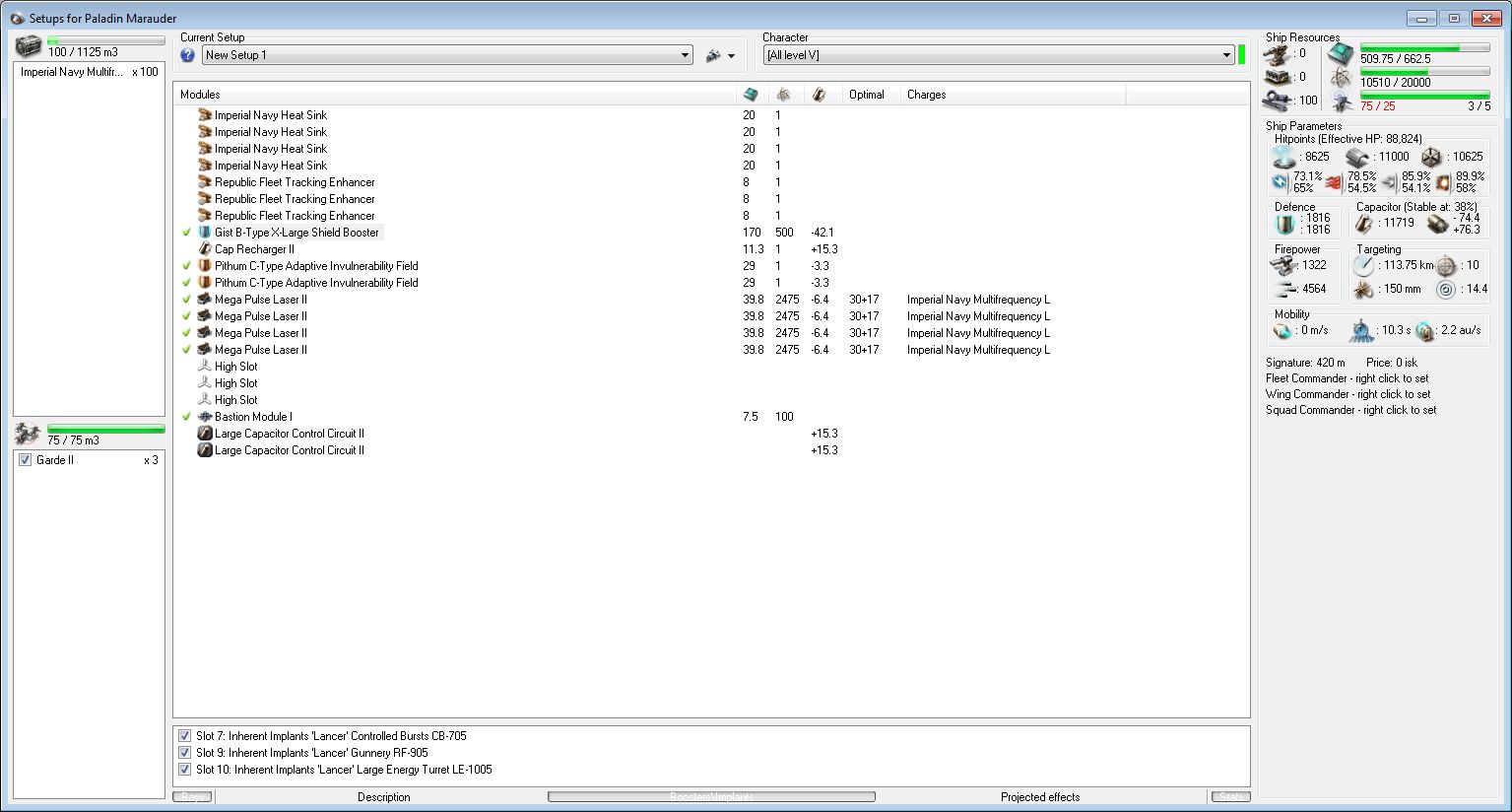Click the max targets crosshair icon showing 10
Screen dimensions: 1512x812
pos(1445,265)
